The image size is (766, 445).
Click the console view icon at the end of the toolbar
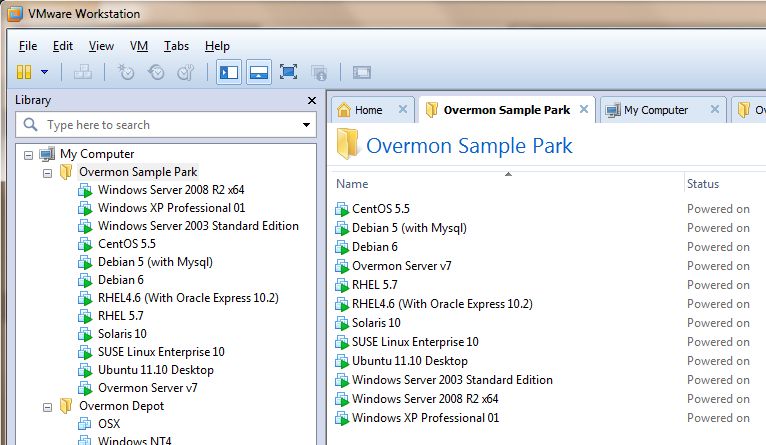point(362,73)
